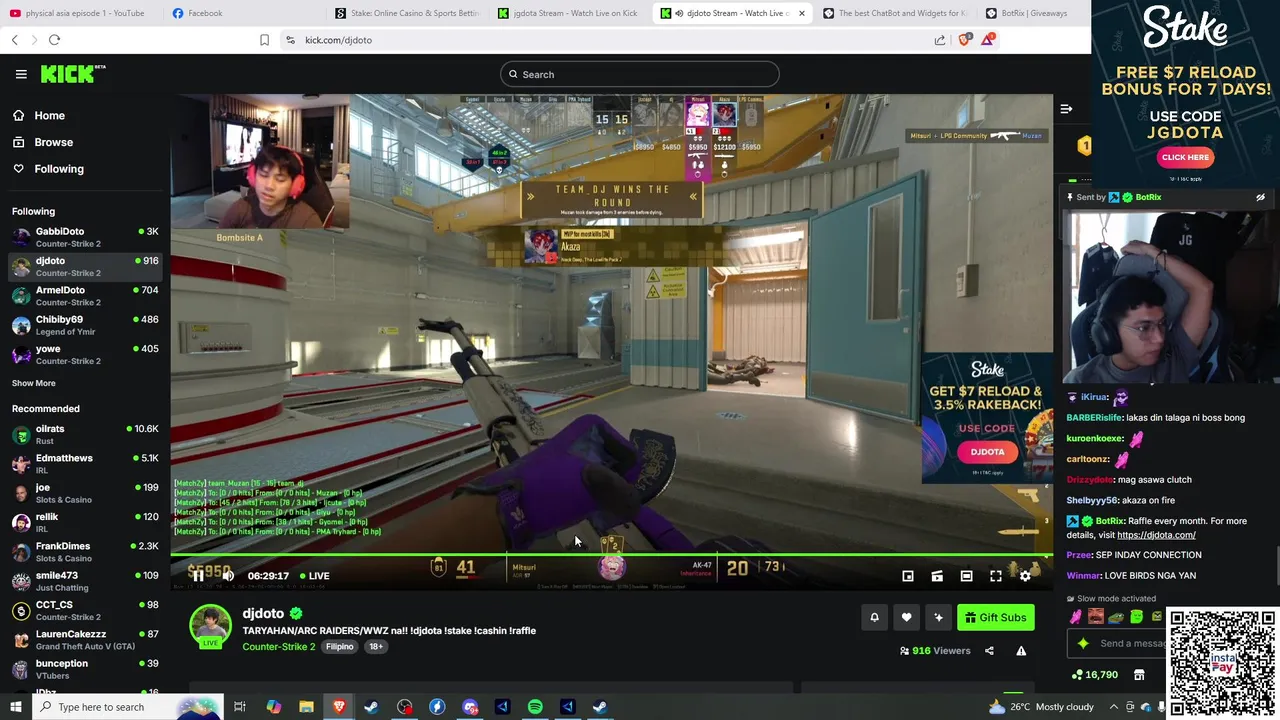
Task: Open djdota.com link in chat
Action: click(x=1156, y=535)
